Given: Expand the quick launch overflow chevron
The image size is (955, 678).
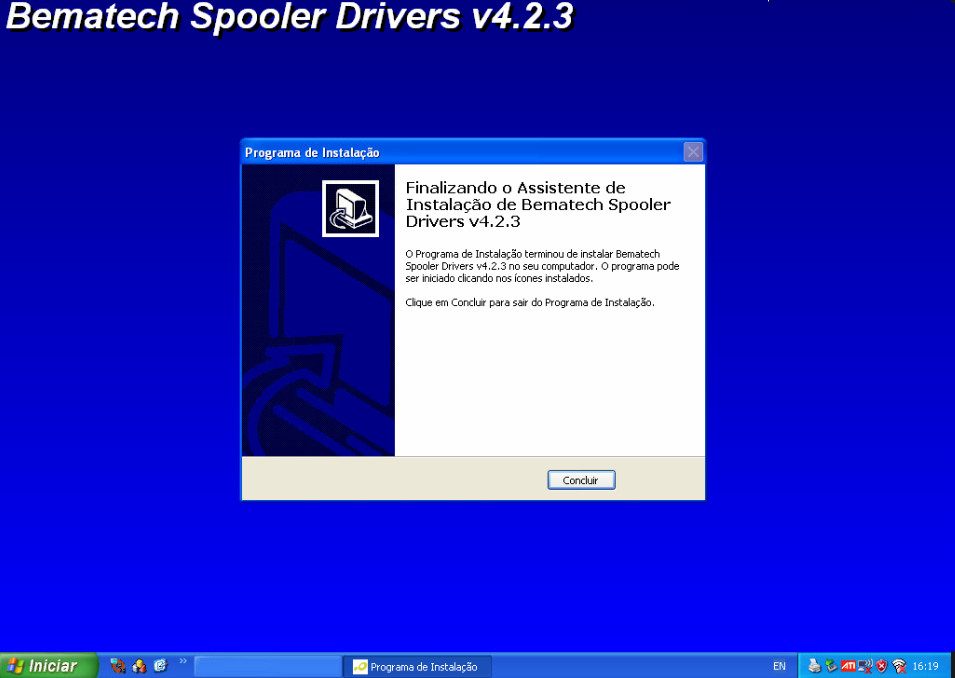Looking at the screenshot, I should pyautogui.click(x=183, y=661).
